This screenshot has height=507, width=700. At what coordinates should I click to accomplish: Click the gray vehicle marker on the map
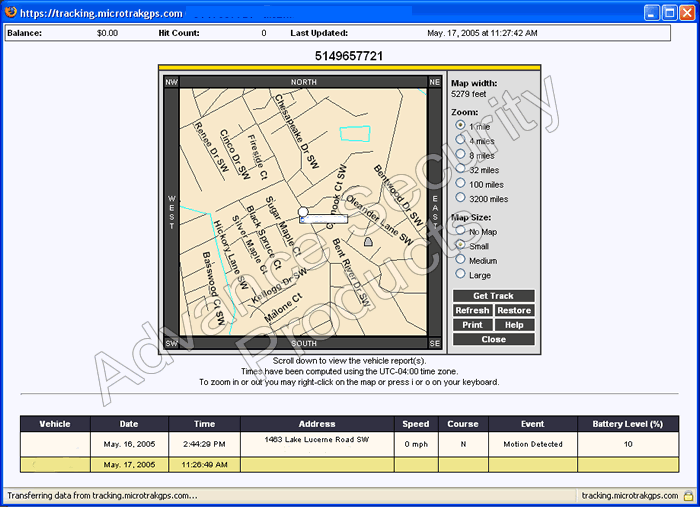pos(368,242)
